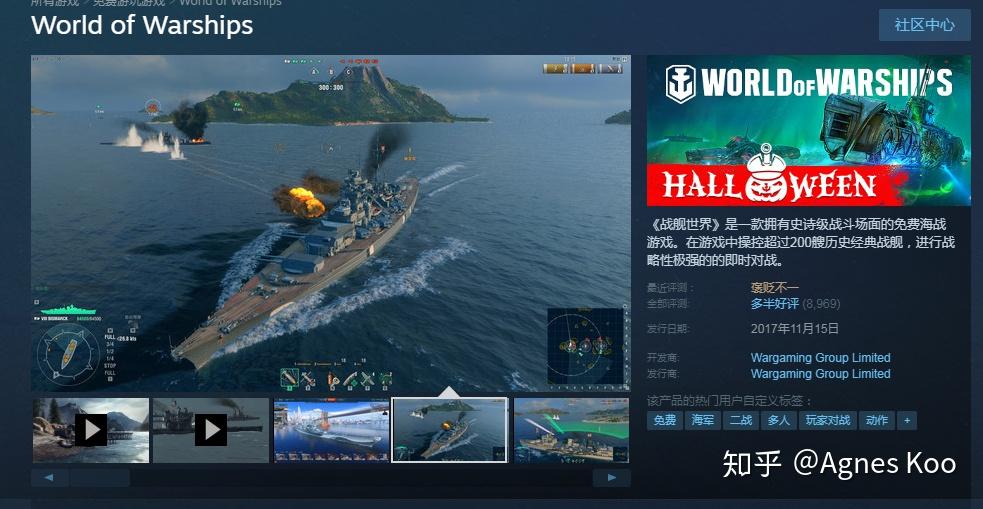Play the first video thumbnail
Image resolution: width=983 pixels, height=509 pixels.
[x=91, y=430]
